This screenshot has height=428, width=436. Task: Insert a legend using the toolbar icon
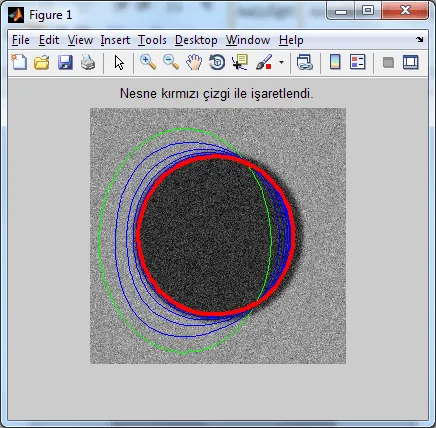pyautogui.click(x=358, y=62)
